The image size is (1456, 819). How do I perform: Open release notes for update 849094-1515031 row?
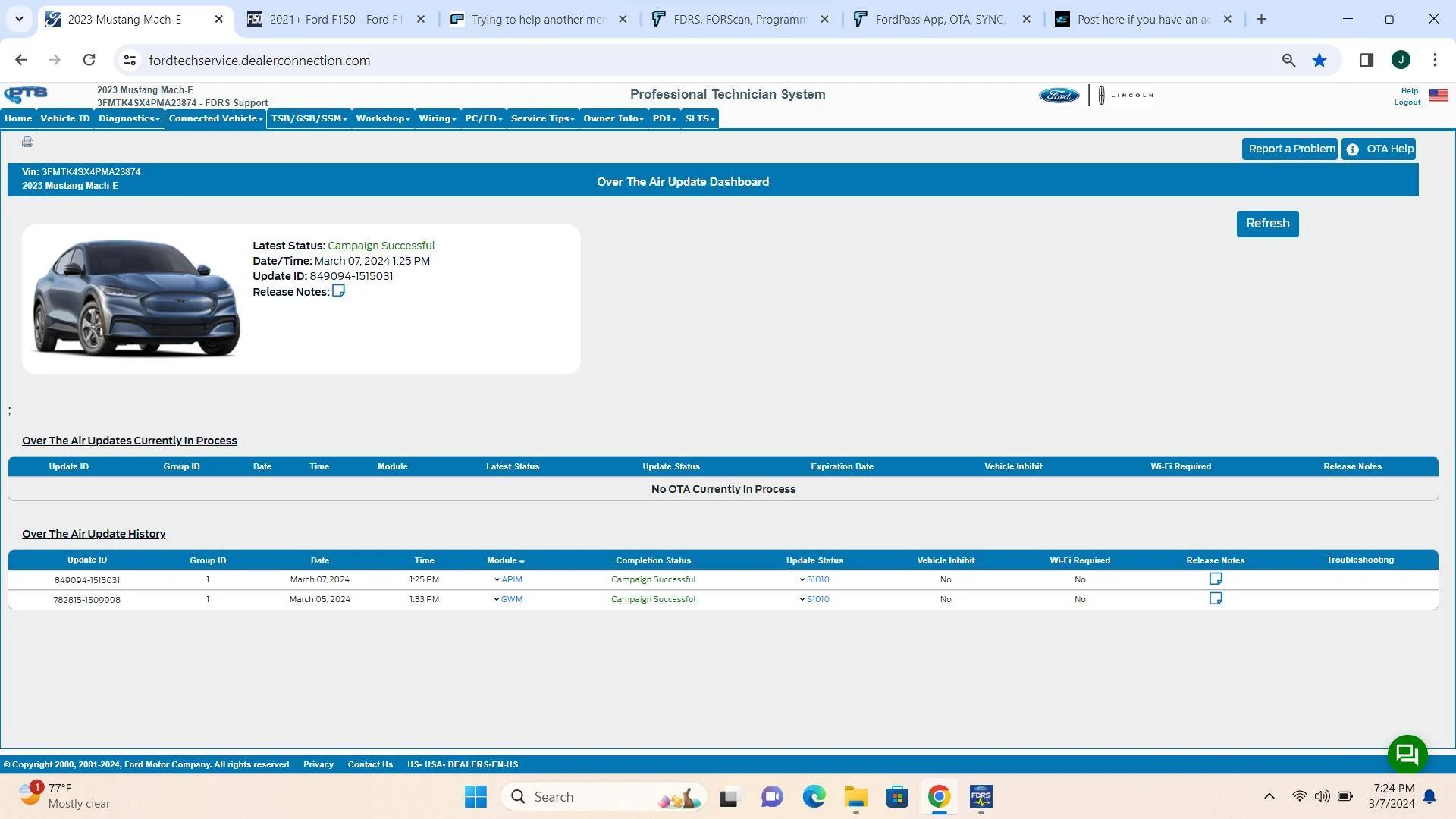tap(1216, 579)
